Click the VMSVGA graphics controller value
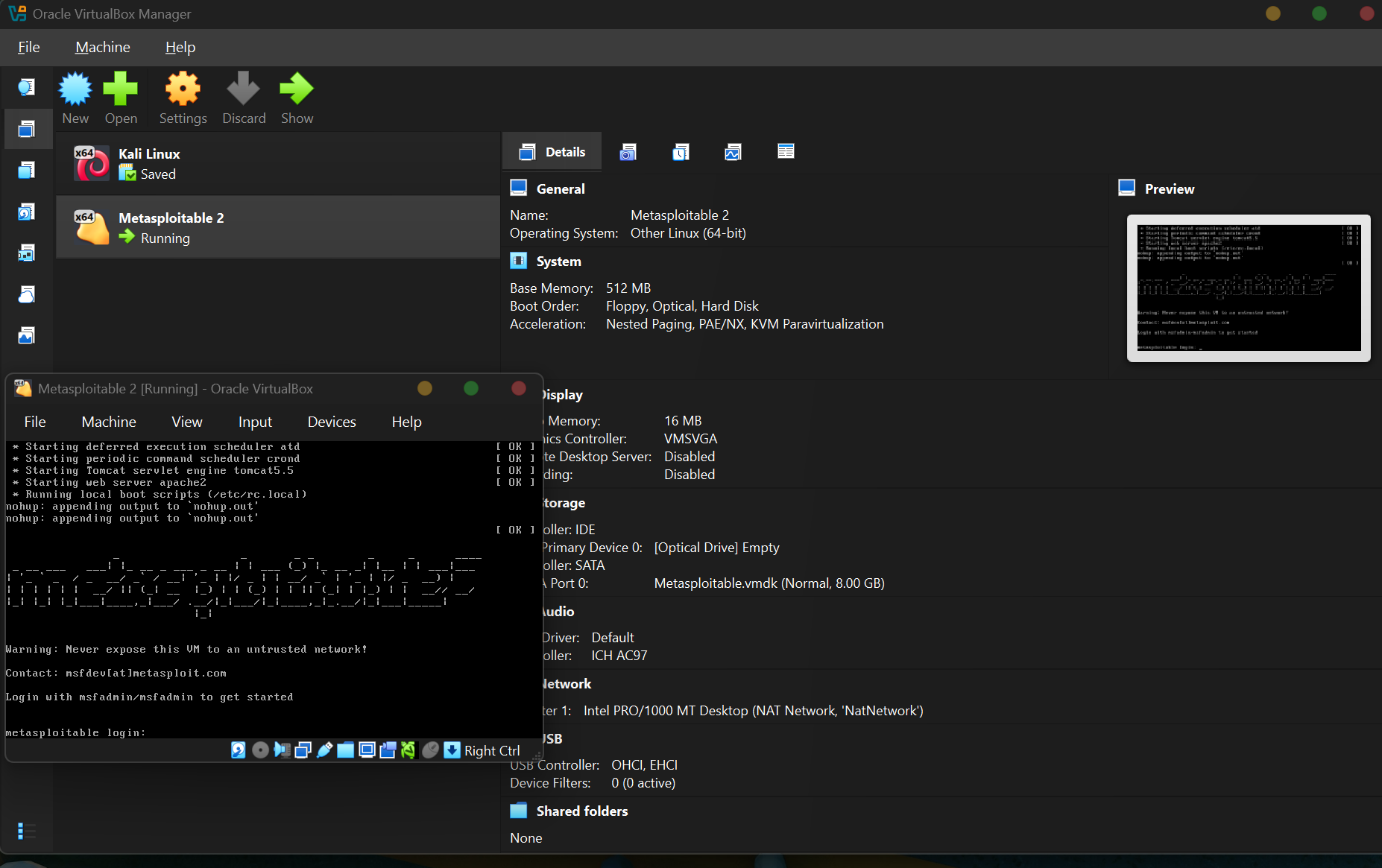 691,439
